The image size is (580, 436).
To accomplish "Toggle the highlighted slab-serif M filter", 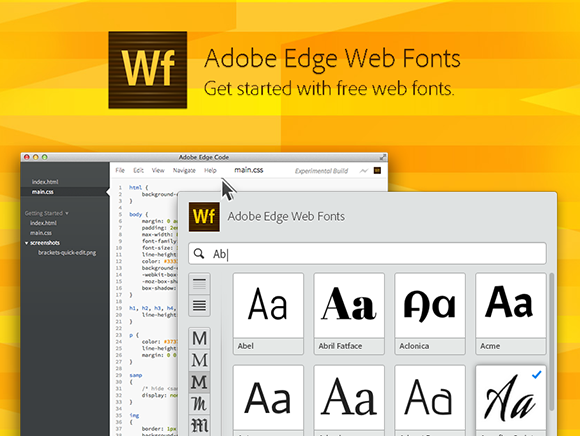I will [200, 382].
